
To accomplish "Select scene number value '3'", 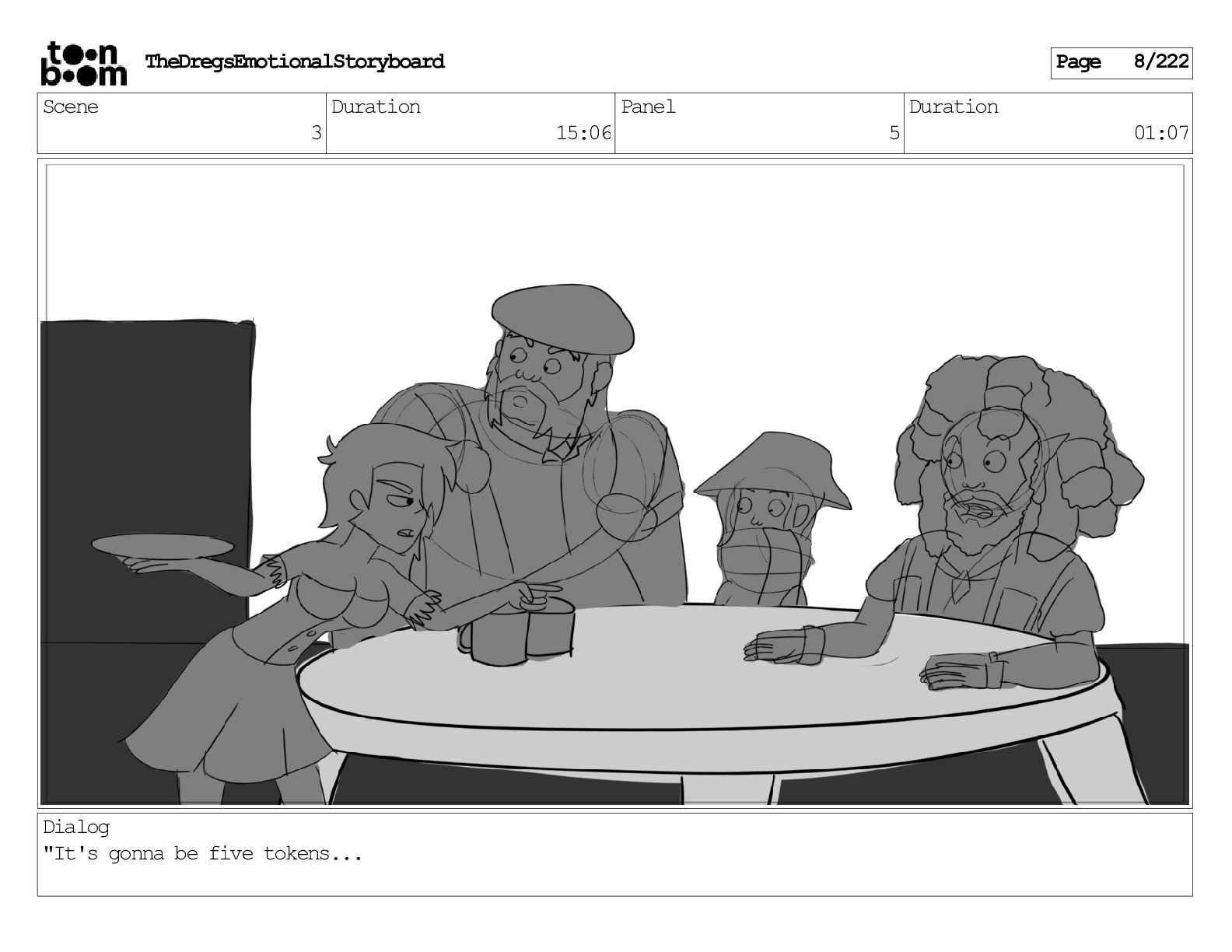I will pos(316,133).
